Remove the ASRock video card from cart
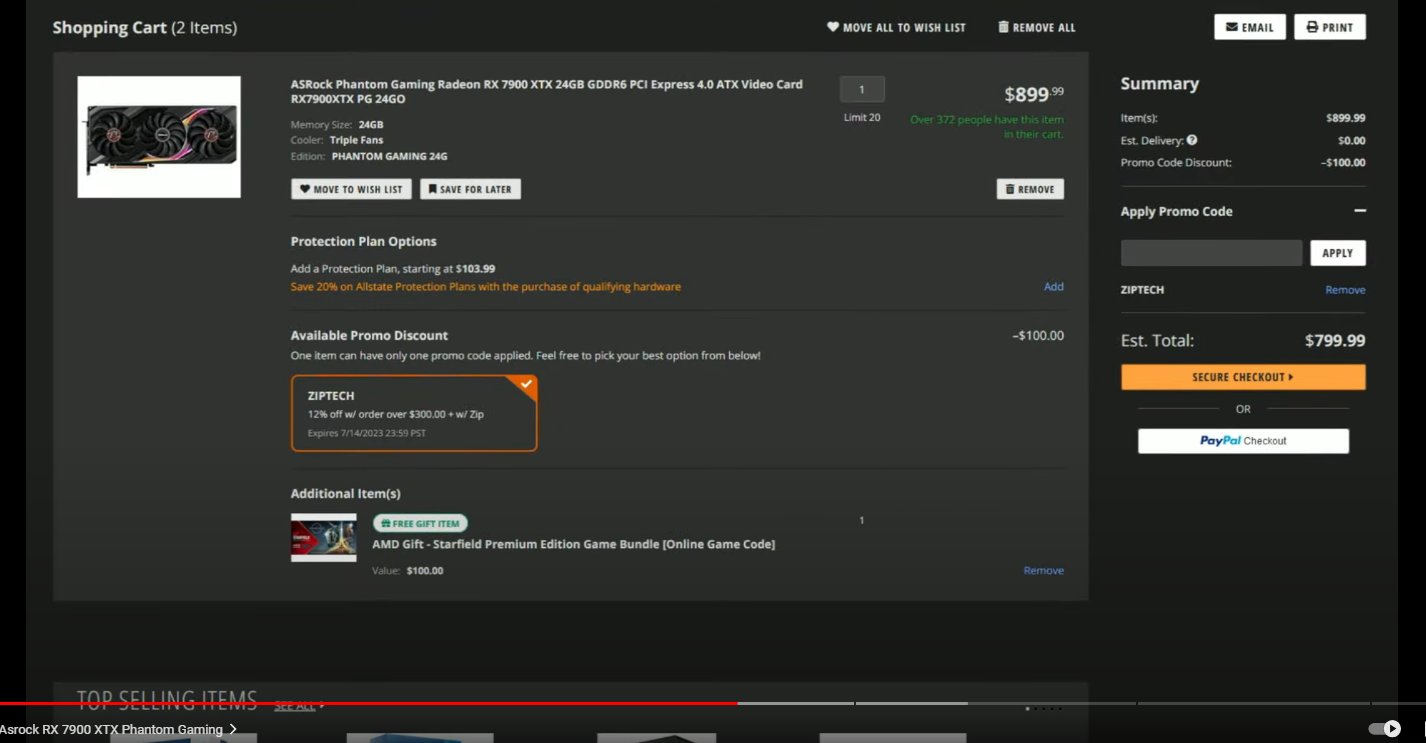 [1030, 189]
